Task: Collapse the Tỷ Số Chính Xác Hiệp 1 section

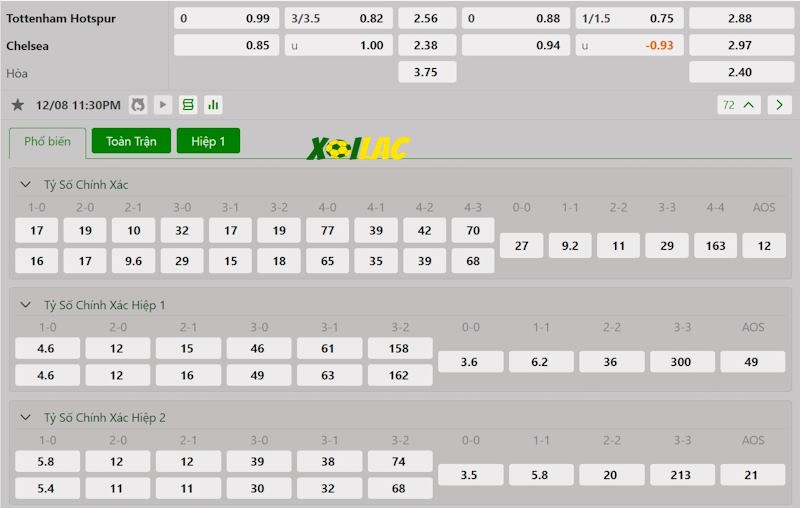Action: [x=26, y=305]
